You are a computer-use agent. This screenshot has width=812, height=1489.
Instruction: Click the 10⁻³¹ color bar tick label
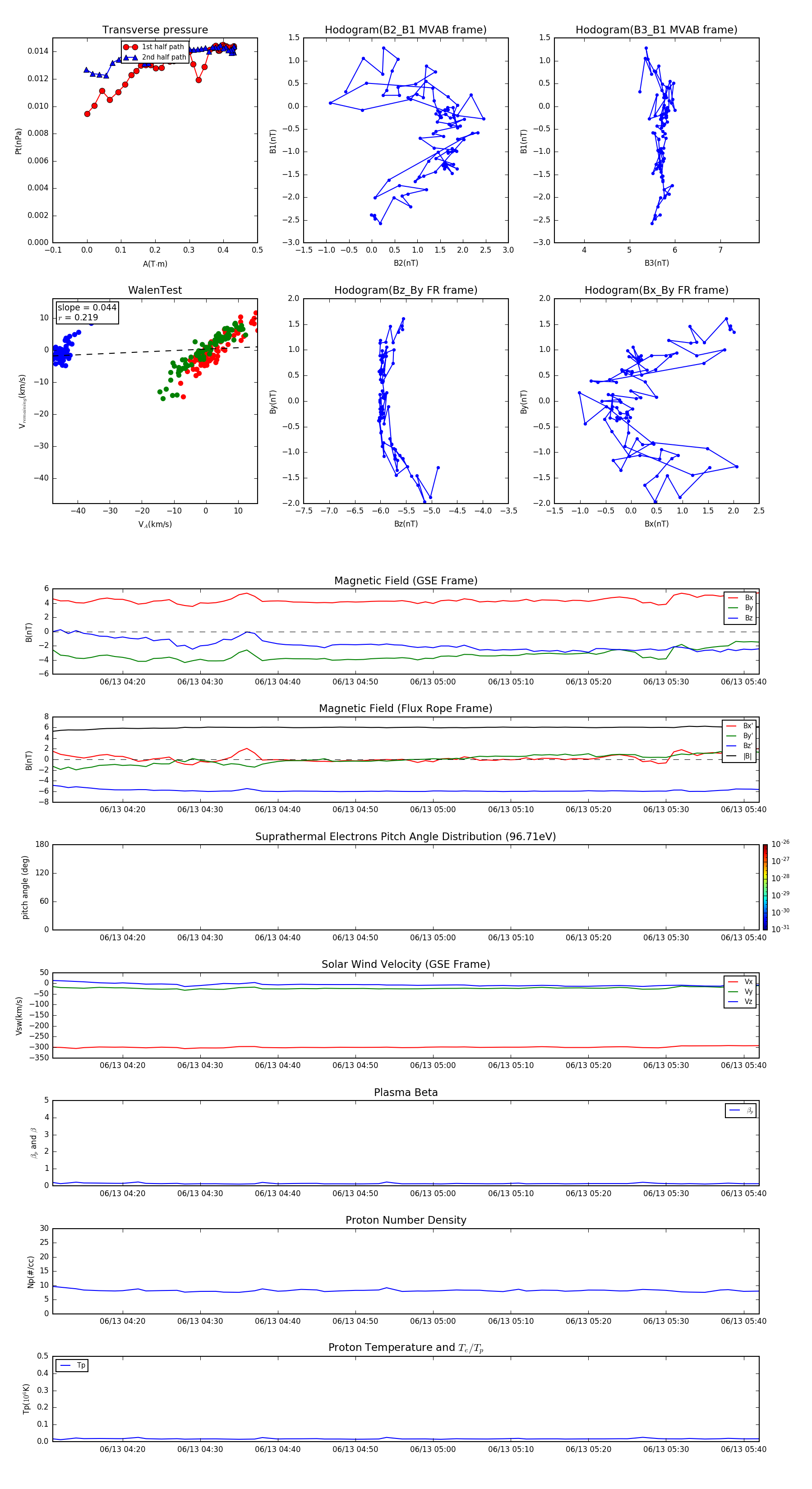tap(780, 929)
